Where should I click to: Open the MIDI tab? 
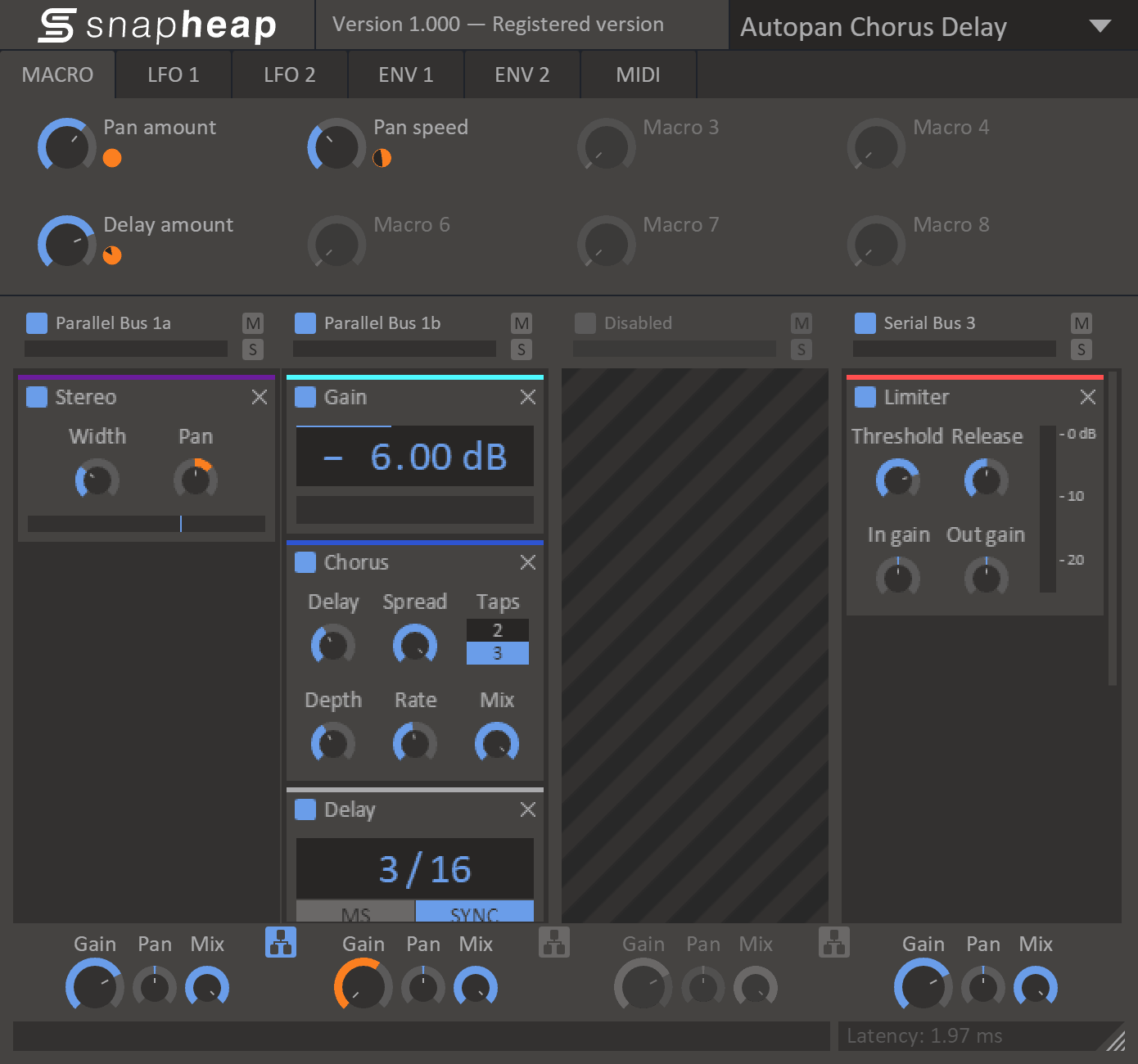coord(638,74)
